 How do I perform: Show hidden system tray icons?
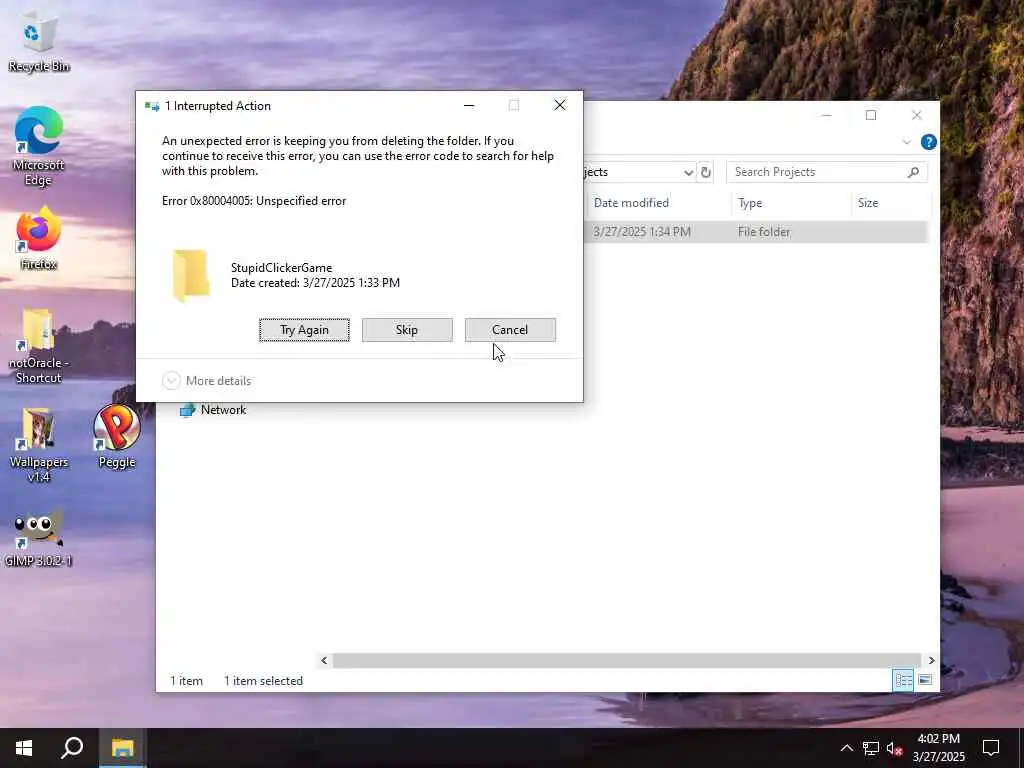click(x=846, y=748)
